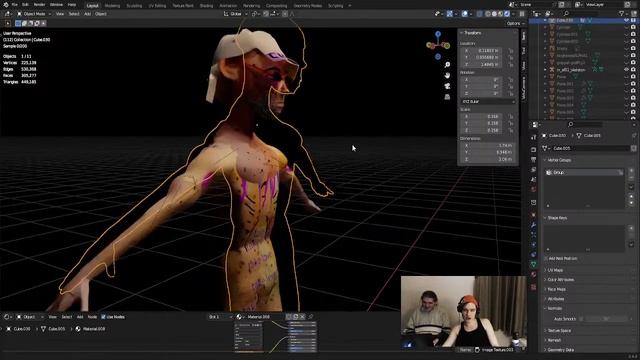Viewport: 640px width, 360px height.
Task: Open the Modifiers wrench properties tab
Action: pyautogui.click(x=533, y=225)
